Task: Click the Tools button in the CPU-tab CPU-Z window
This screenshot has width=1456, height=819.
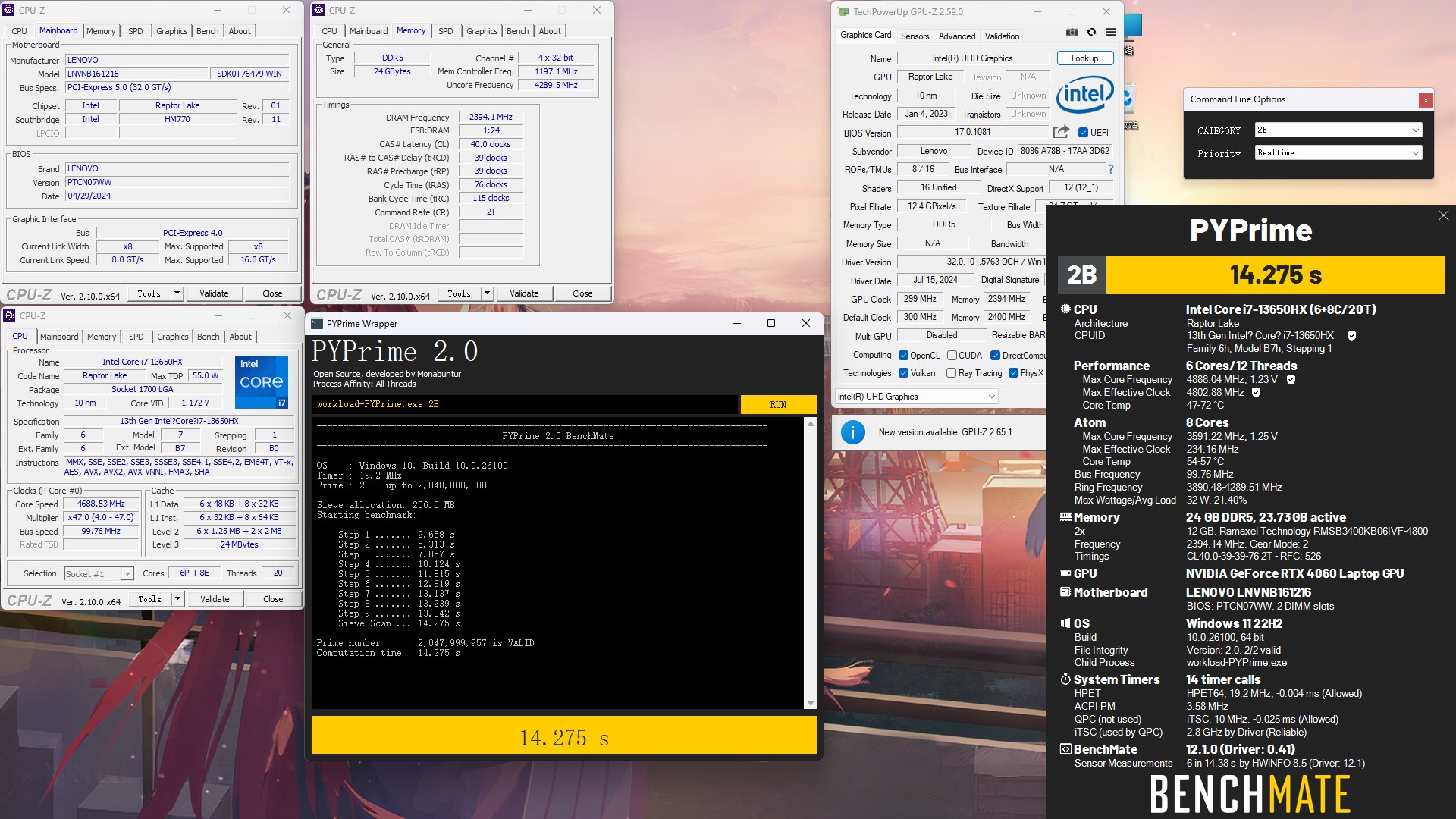Action: (x=149, y=599)
